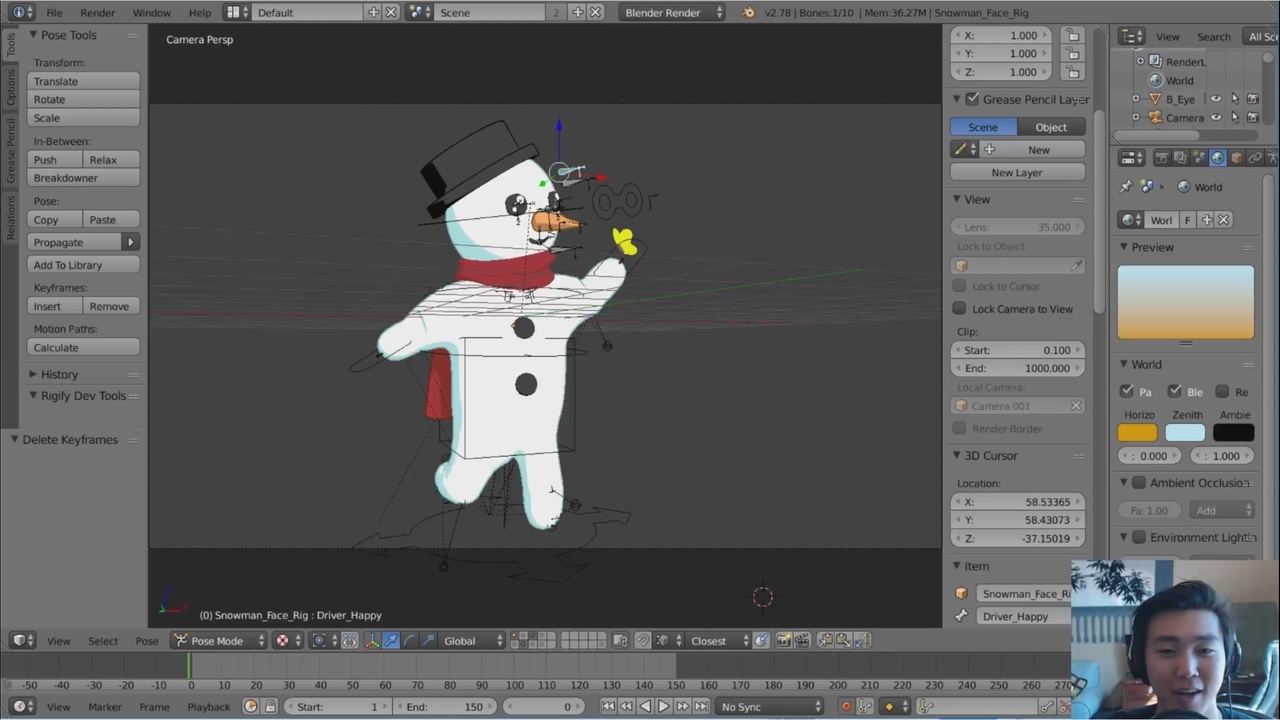Click the New Layer button for grease pencil
1280x720 pixels.
point(1016,172)
